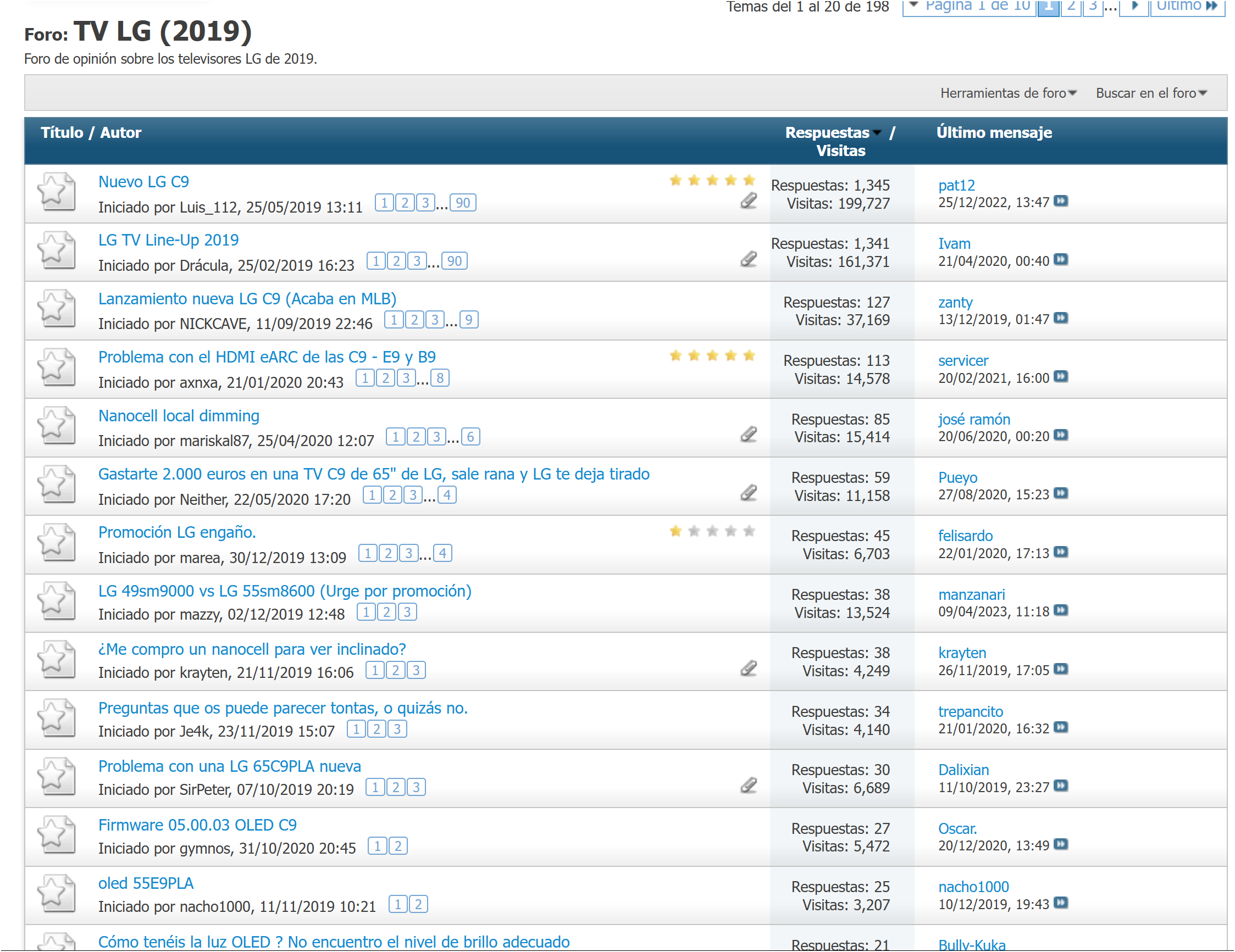Go to page 90 of LG TV Line-Up 2019
The width and height of the screenshot is (1235, 952).
[x=455, y=261]
